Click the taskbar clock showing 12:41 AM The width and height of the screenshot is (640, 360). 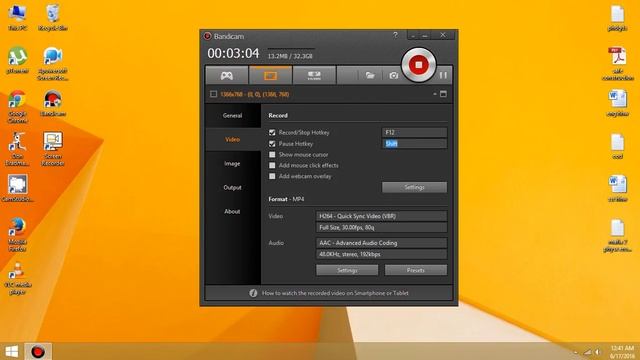point(622,352)
